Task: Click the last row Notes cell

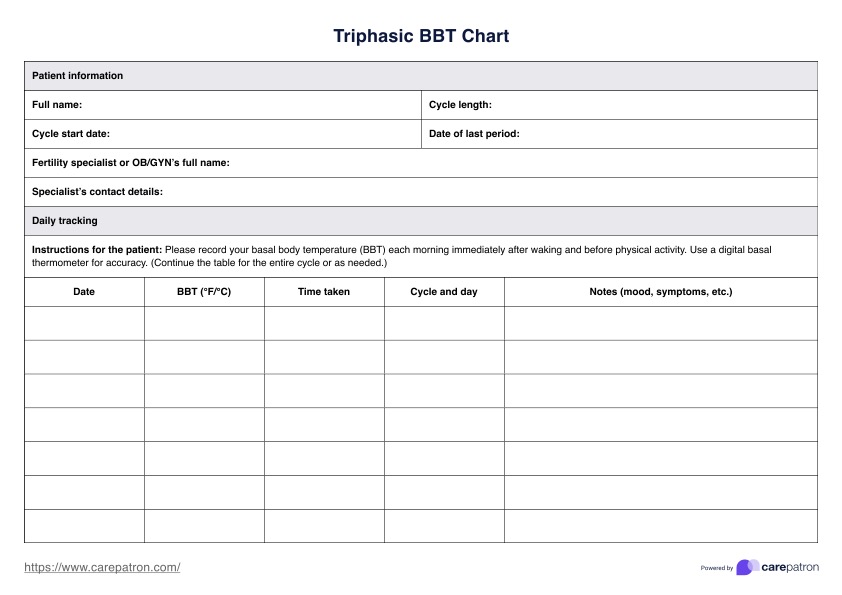Action: (660, 526)
